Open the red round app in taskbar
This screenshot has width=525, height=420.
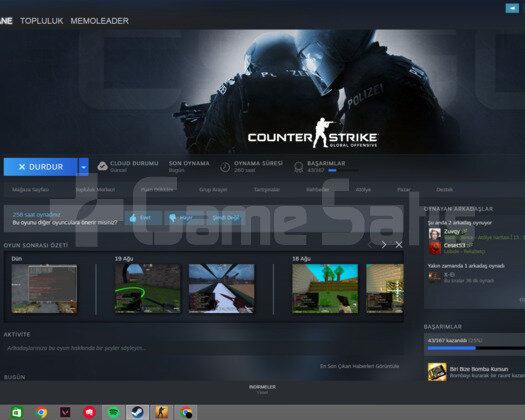point(89,412)
